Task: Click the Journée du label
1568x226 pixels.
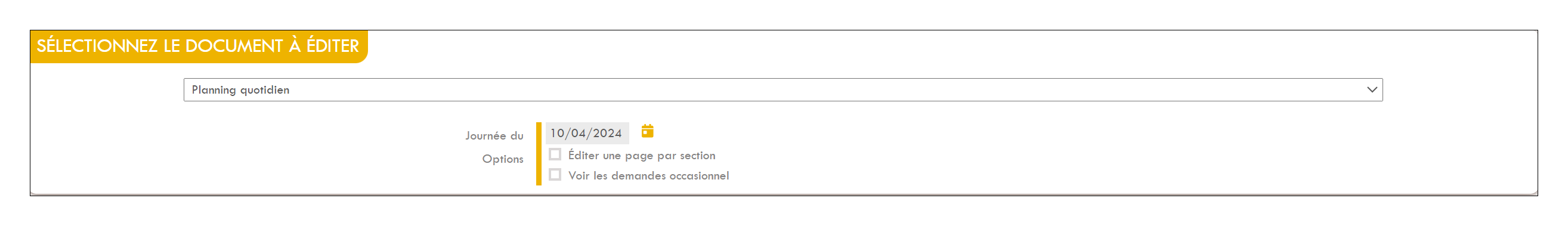Action: pos(494,135)
